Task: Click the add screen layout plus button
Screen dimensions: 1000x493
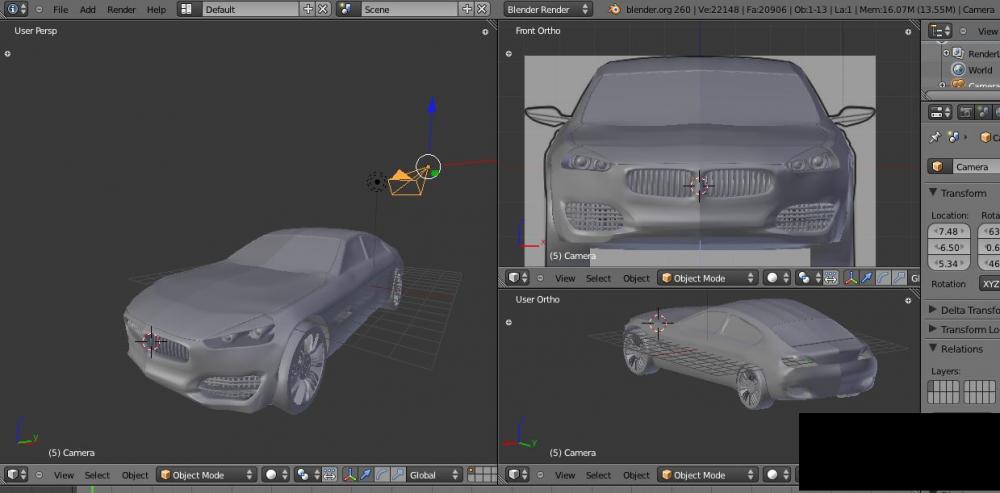Action: [307, 9]
